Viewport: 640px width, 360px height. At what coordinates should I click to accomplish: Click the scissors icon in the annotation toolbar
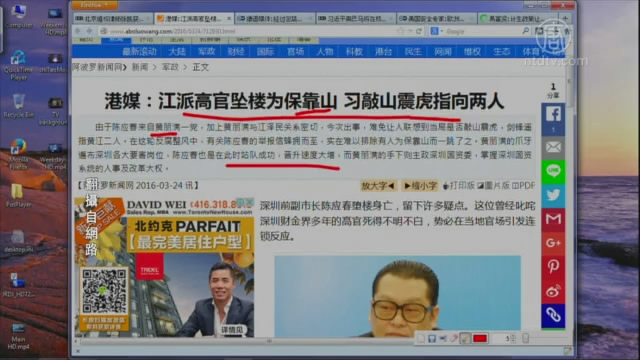pos(443,338)
